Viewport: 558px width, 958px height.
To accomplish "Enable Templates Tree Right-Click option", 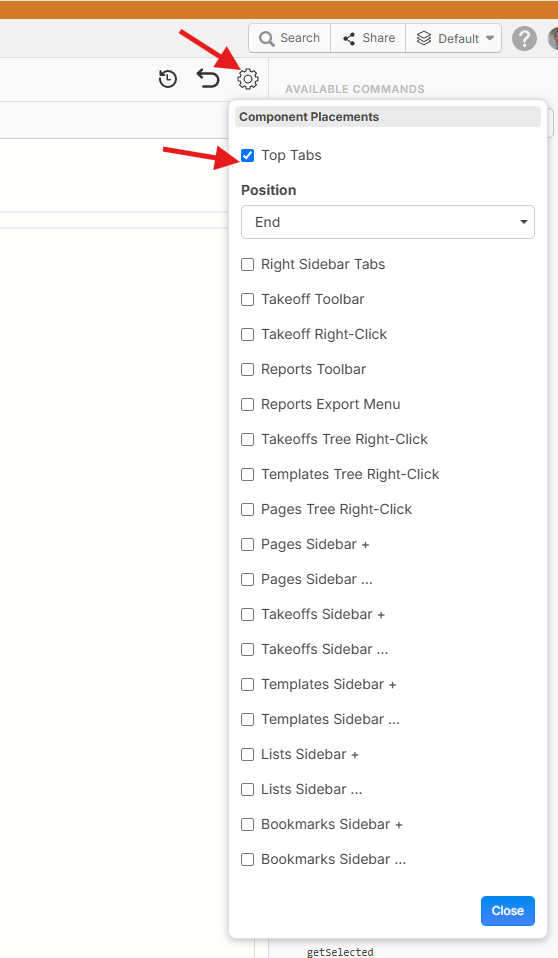I will [248, 474].
